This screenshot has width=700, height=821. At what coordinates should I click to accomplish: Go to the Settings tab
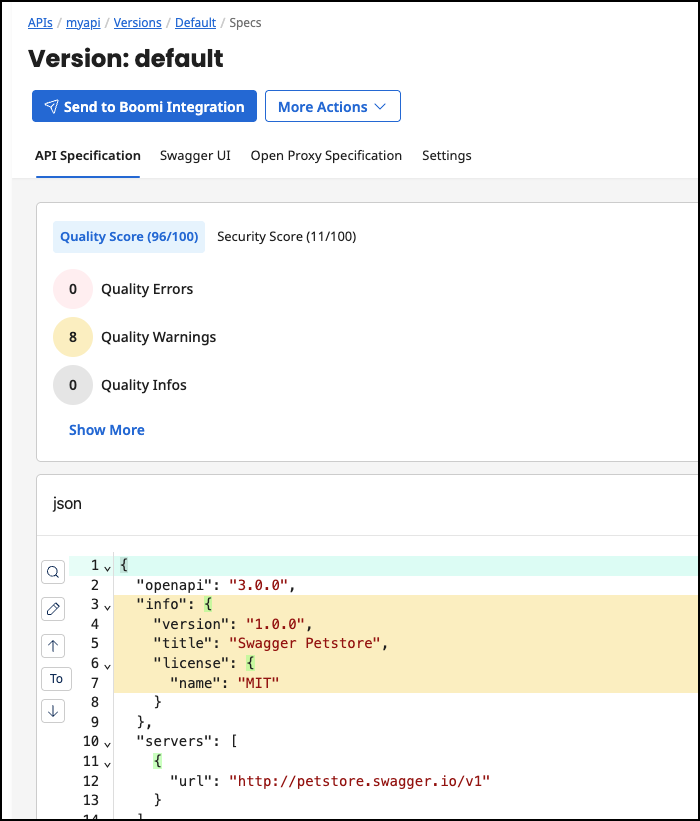(x=446, y=156)
